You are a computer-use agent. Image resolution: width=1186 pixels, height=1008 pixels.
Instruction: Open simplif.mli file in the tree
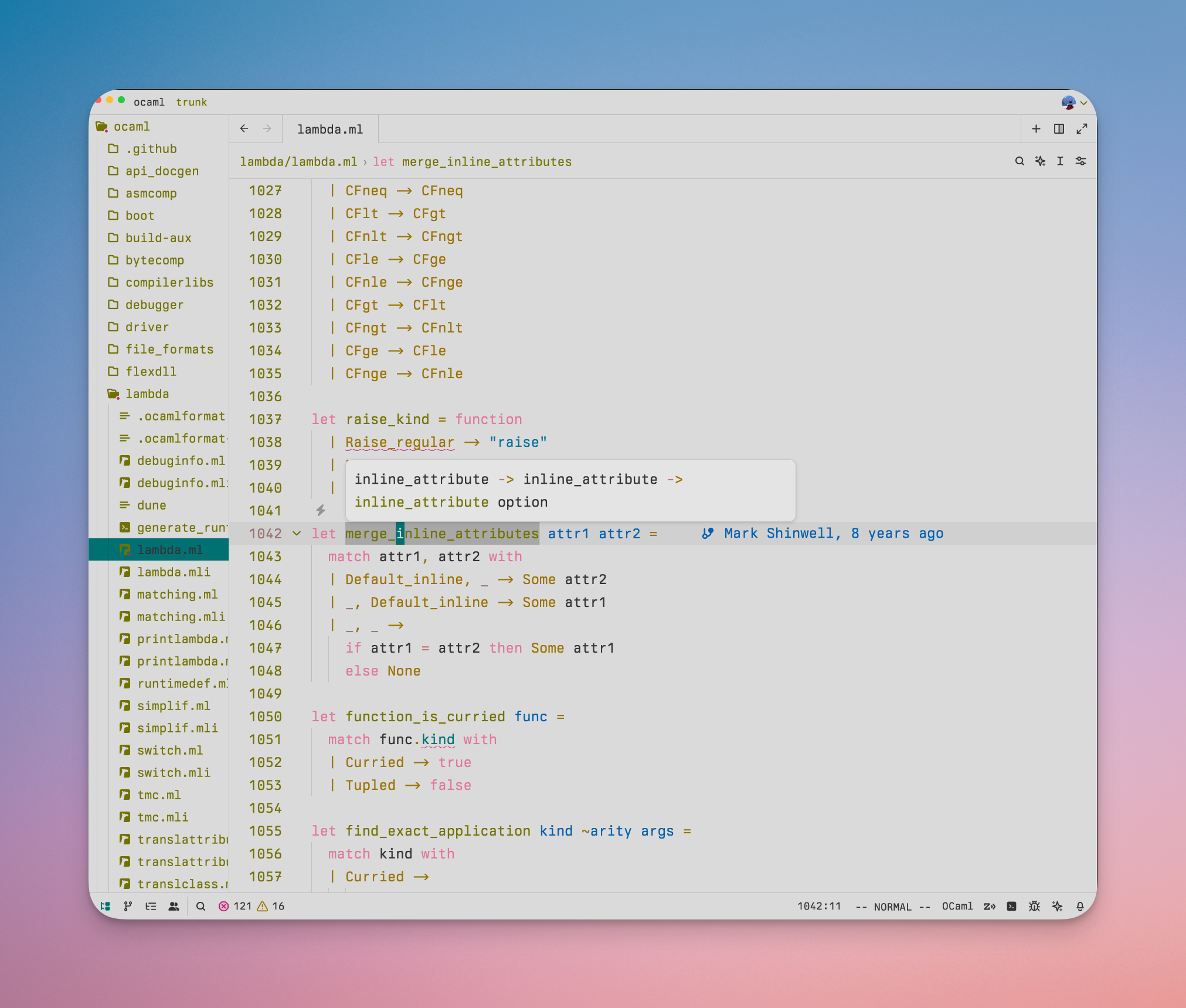click(177, 728)
